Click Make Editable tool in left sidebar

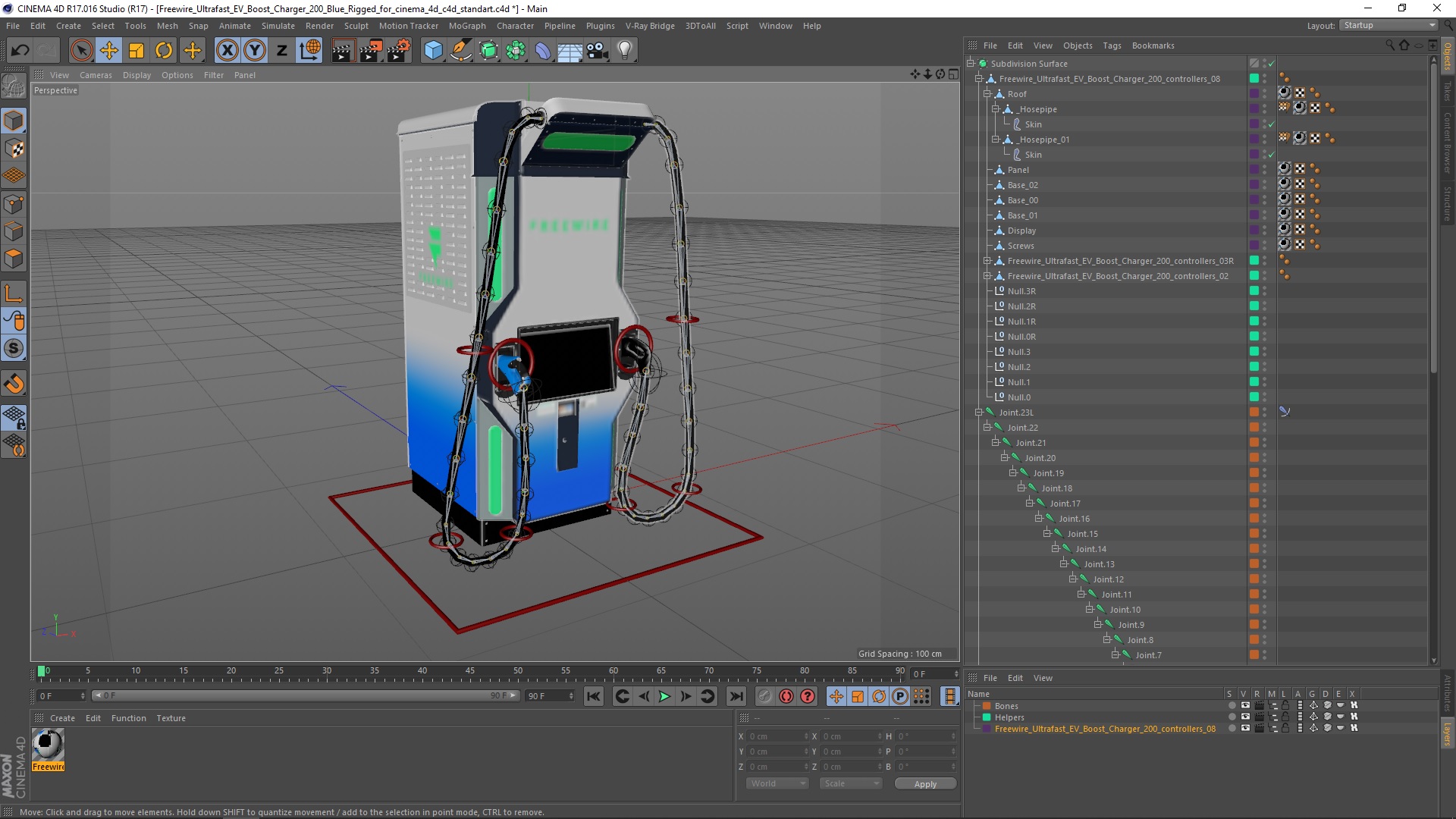click(14, 86)
